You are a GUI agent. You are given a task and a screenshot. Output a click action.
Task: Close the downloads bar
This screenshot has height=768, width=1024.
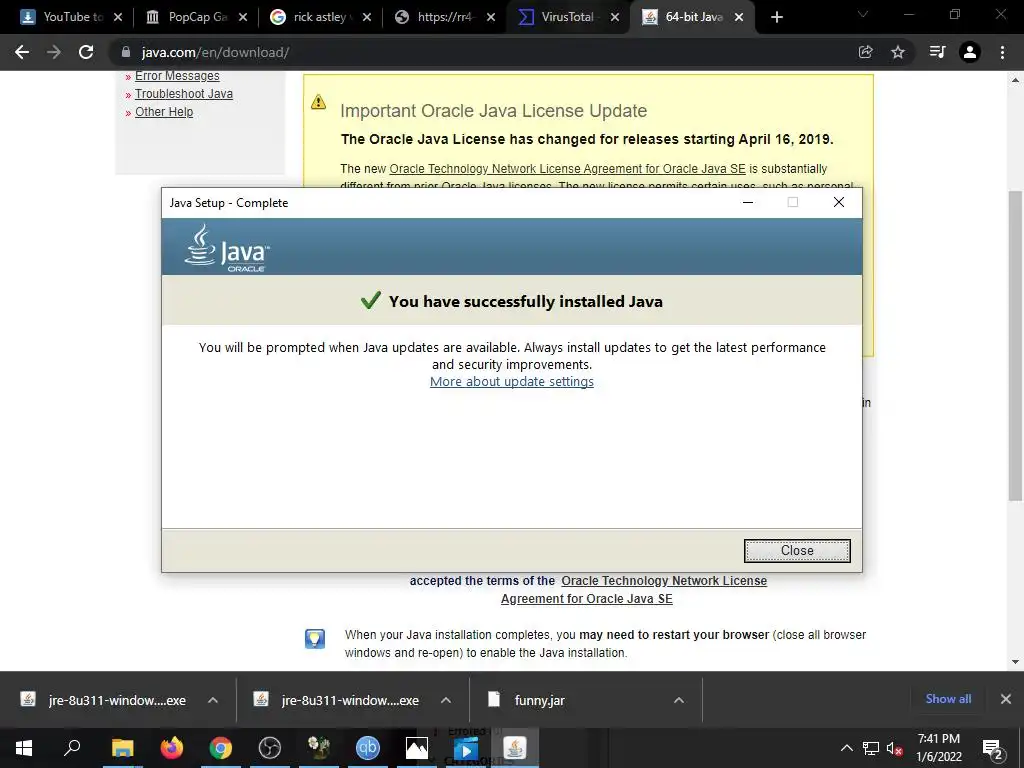(x=1006, y=699)
